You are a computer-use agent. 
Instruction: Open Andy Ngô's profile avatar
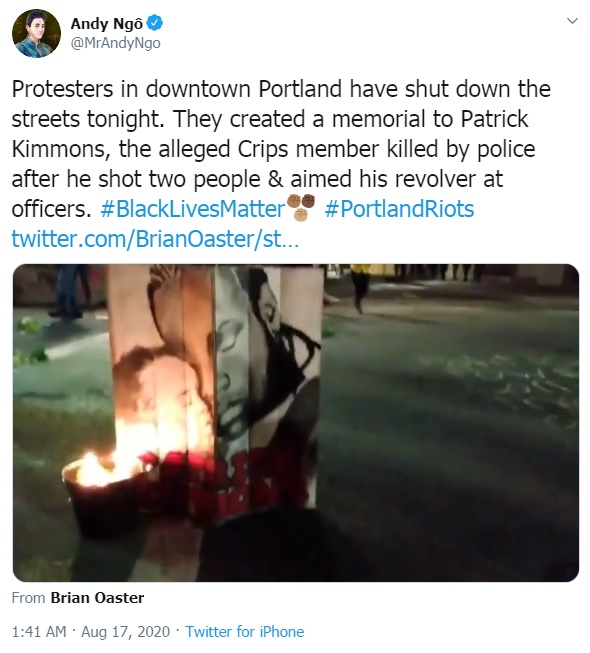pyautogui.click(x=37, y=33)
